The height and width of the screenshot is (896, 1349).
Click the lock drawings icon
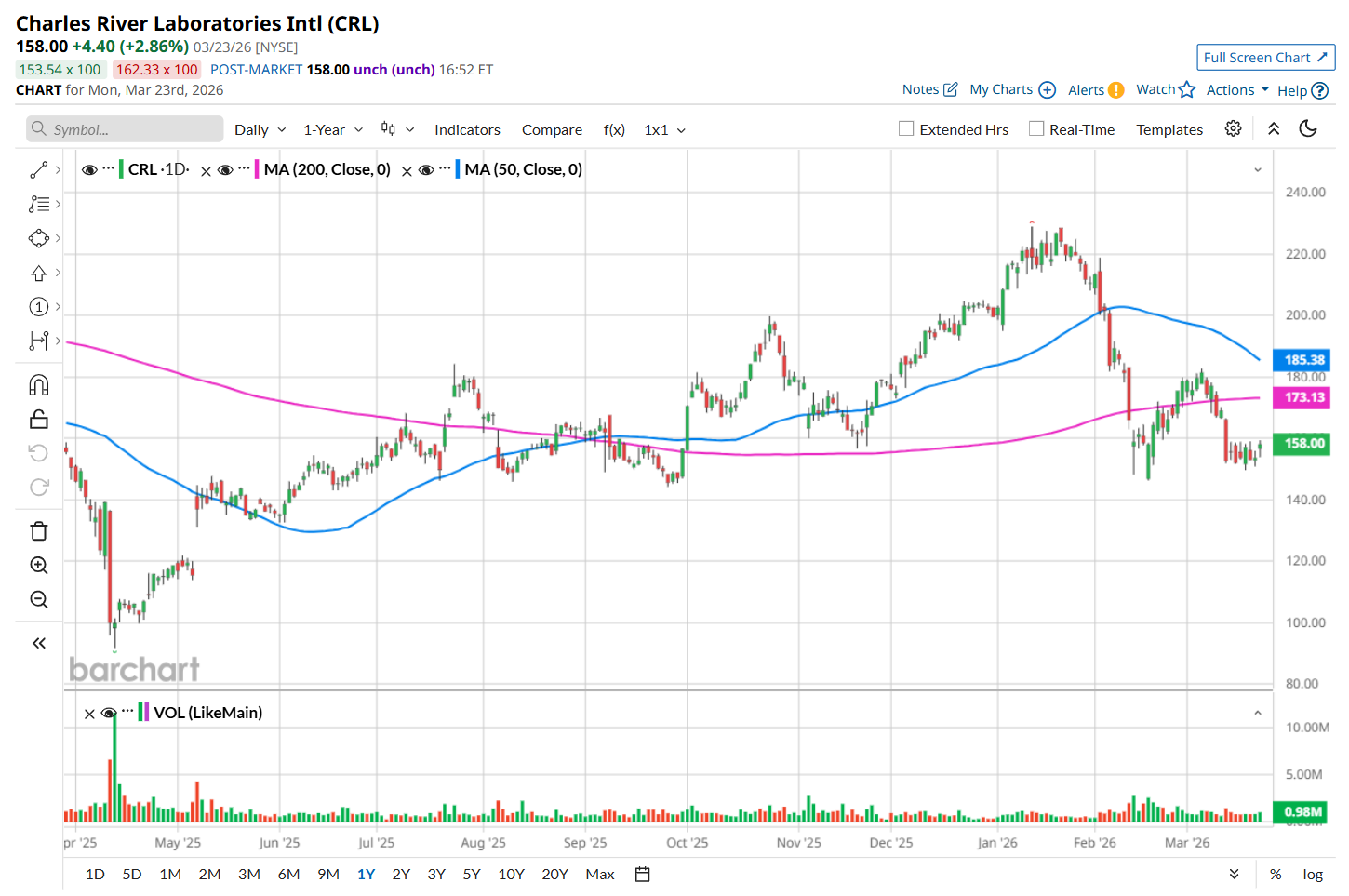tap(38, 420)
